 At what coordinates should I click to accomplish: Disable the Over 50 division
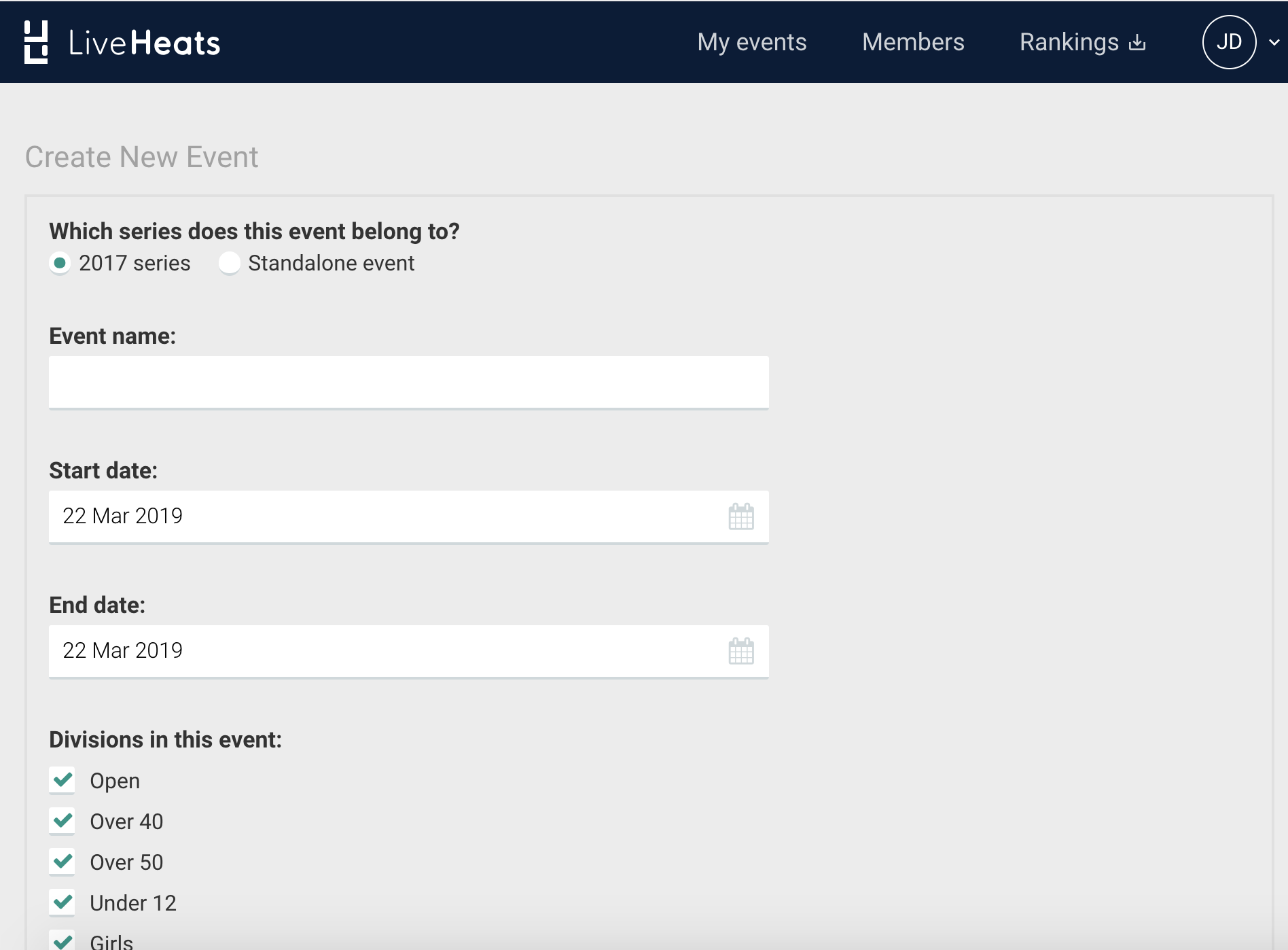coord(62,862)
